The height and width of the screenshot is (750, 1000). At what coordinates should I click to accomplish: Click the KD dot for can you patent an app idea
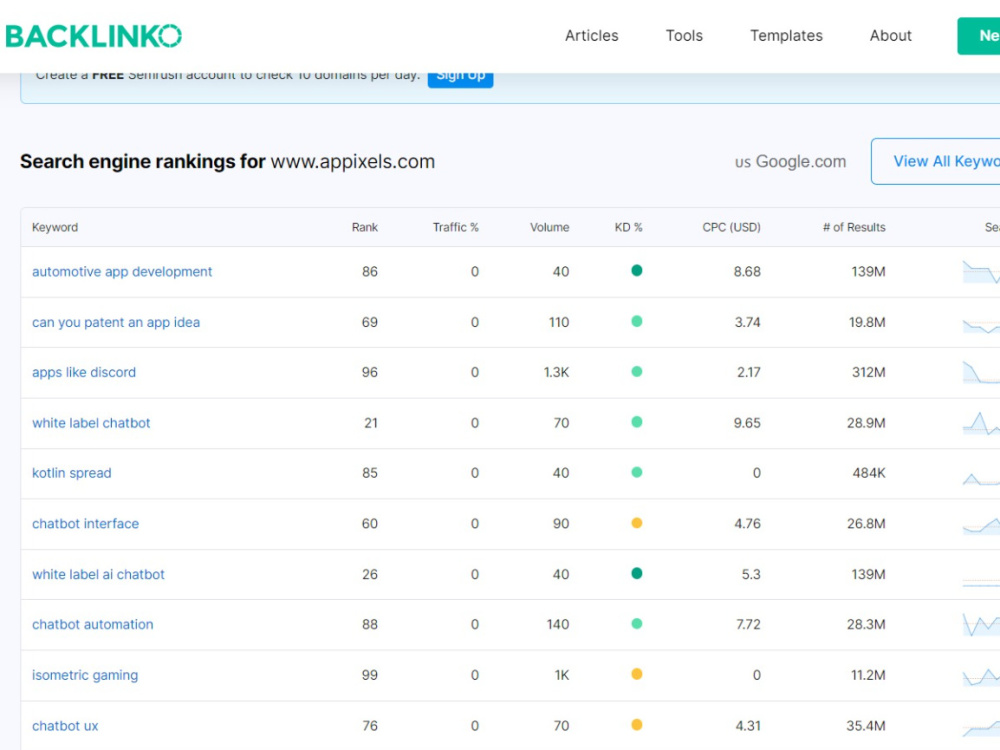coord(636,321)
